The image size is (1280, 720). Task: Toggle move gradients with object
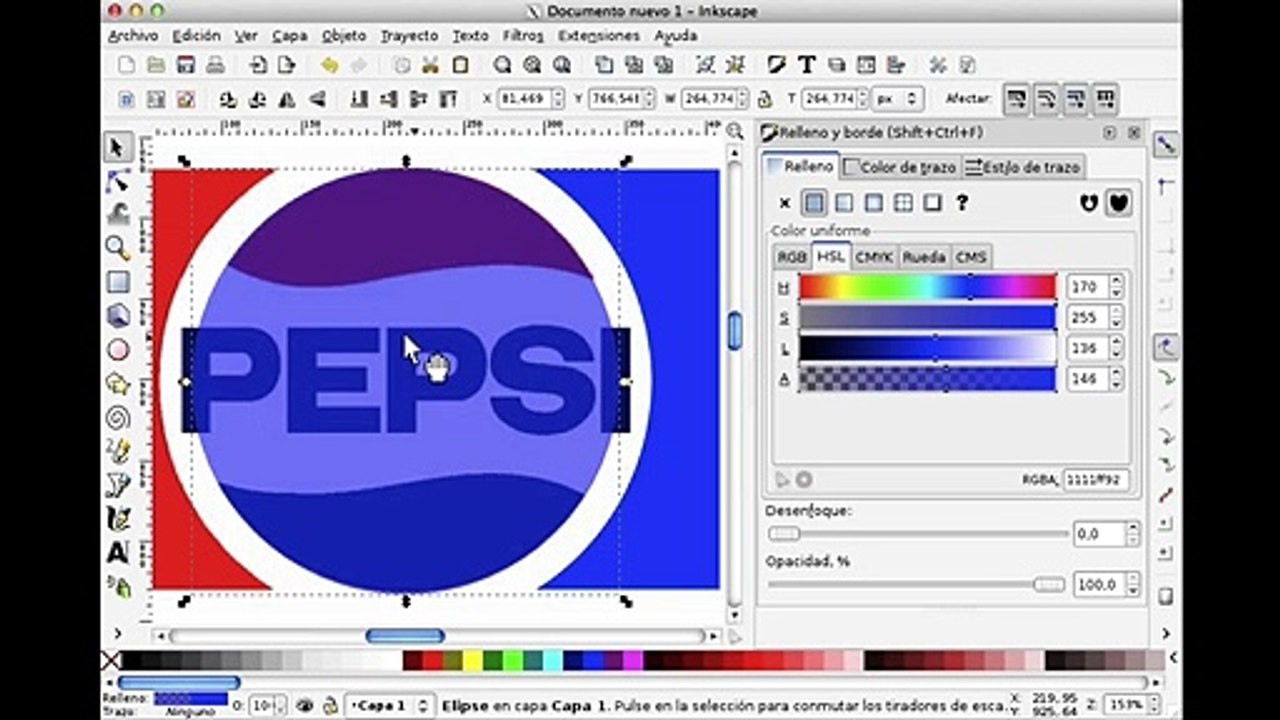[x=1076, y=99]
